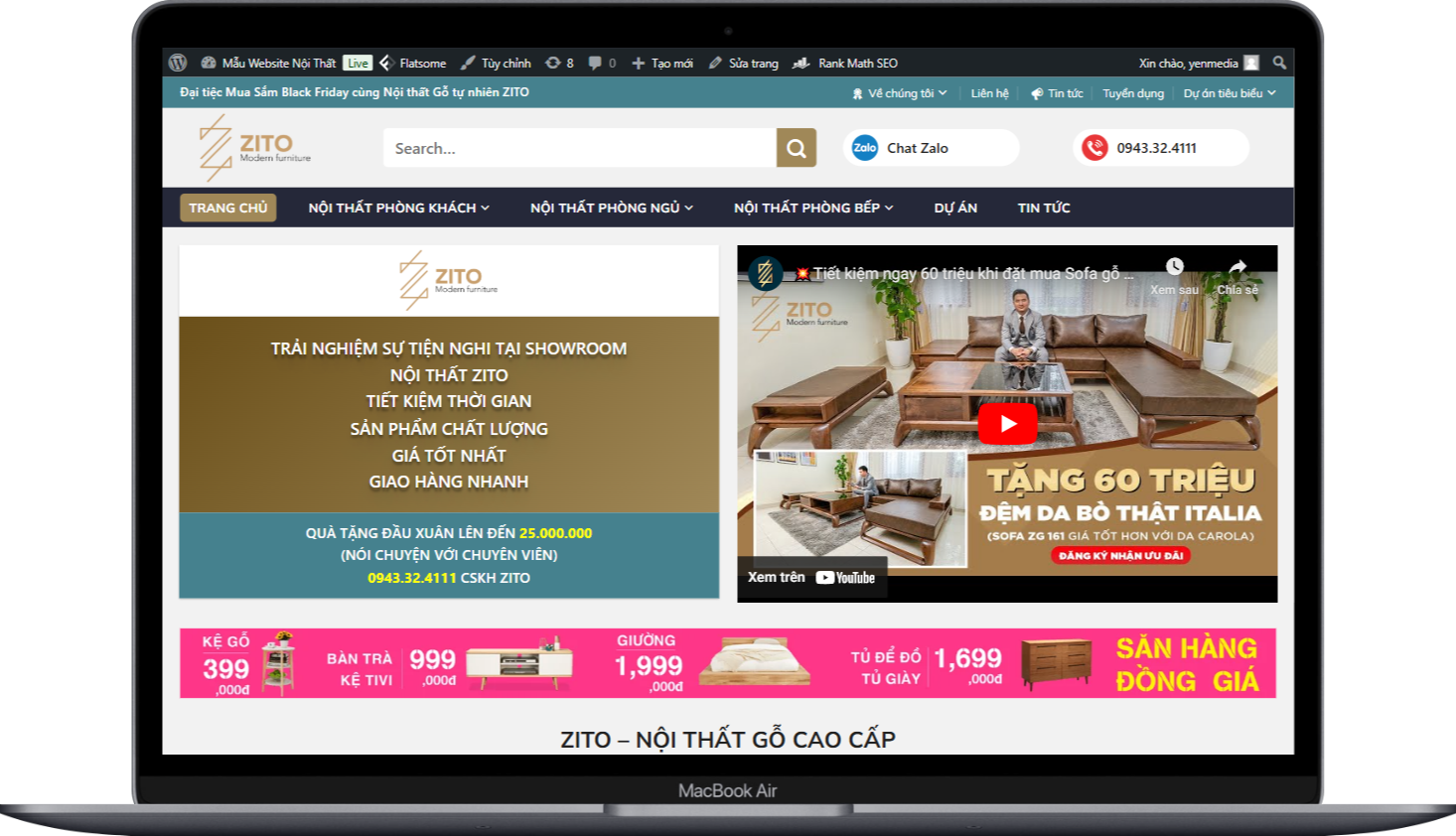1456x836 pixels.
Task: Play the YouTube sofa video
Action: coord(1008,424)
